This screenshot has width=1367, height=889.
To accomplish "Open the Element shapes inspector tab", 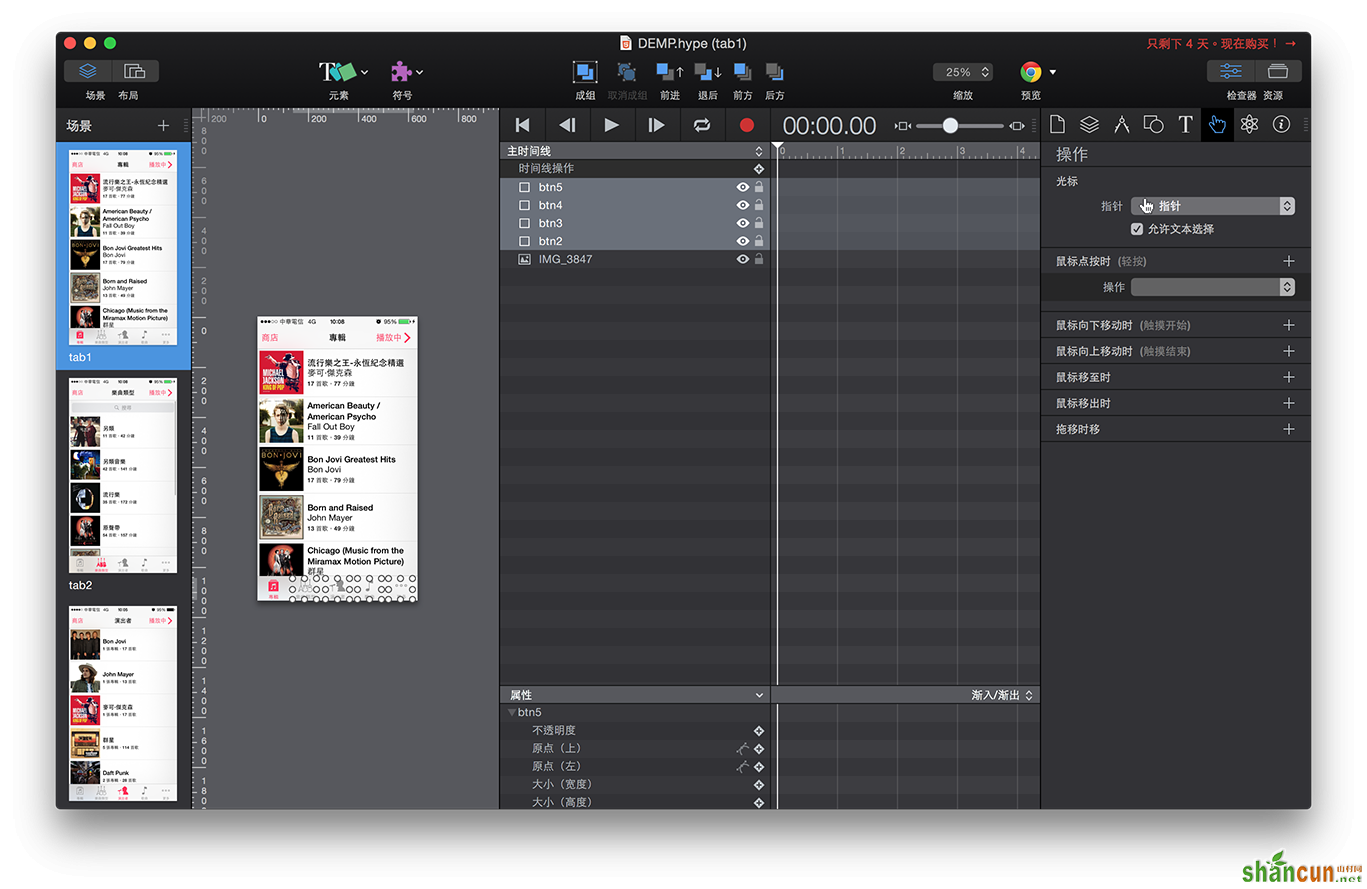I will tap(1153, 124).
